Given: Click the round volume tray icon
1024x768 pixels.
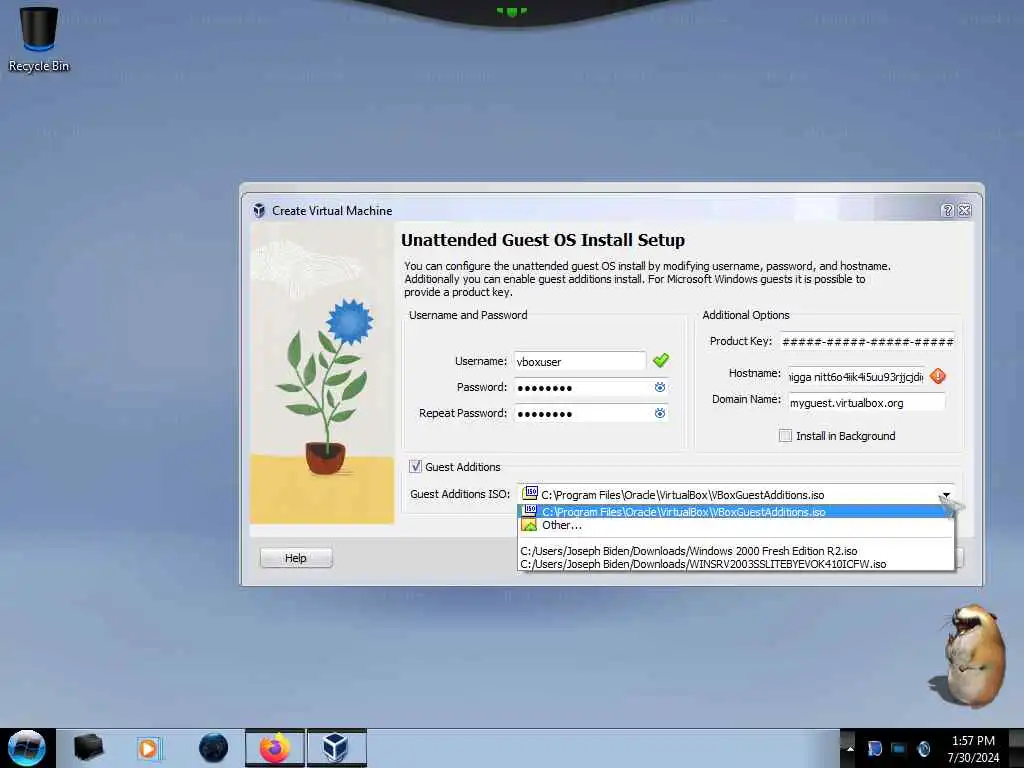Looking at the screenshot, I should tap(923, 748).
